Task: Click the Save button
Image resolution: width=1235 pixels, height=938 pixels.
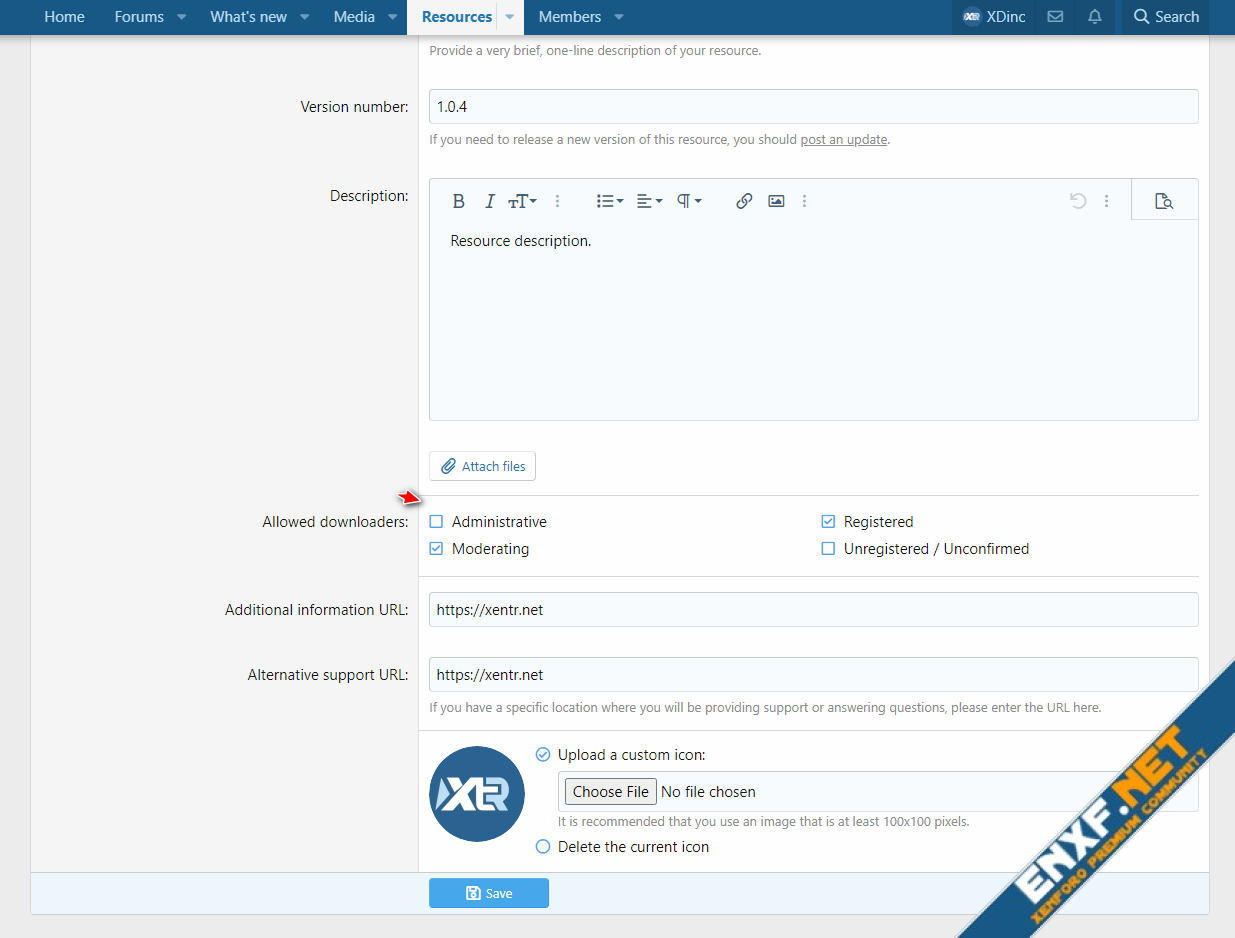Action: click(489, 893)
